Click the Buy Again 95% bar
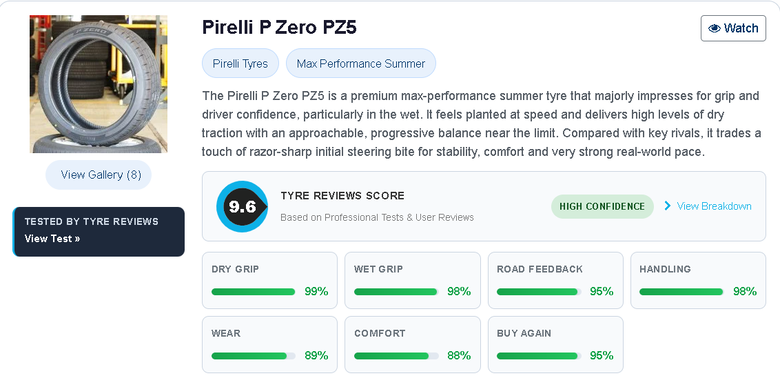Image resolution: width=780 pixels, height=387 pixels. (539, 356)
